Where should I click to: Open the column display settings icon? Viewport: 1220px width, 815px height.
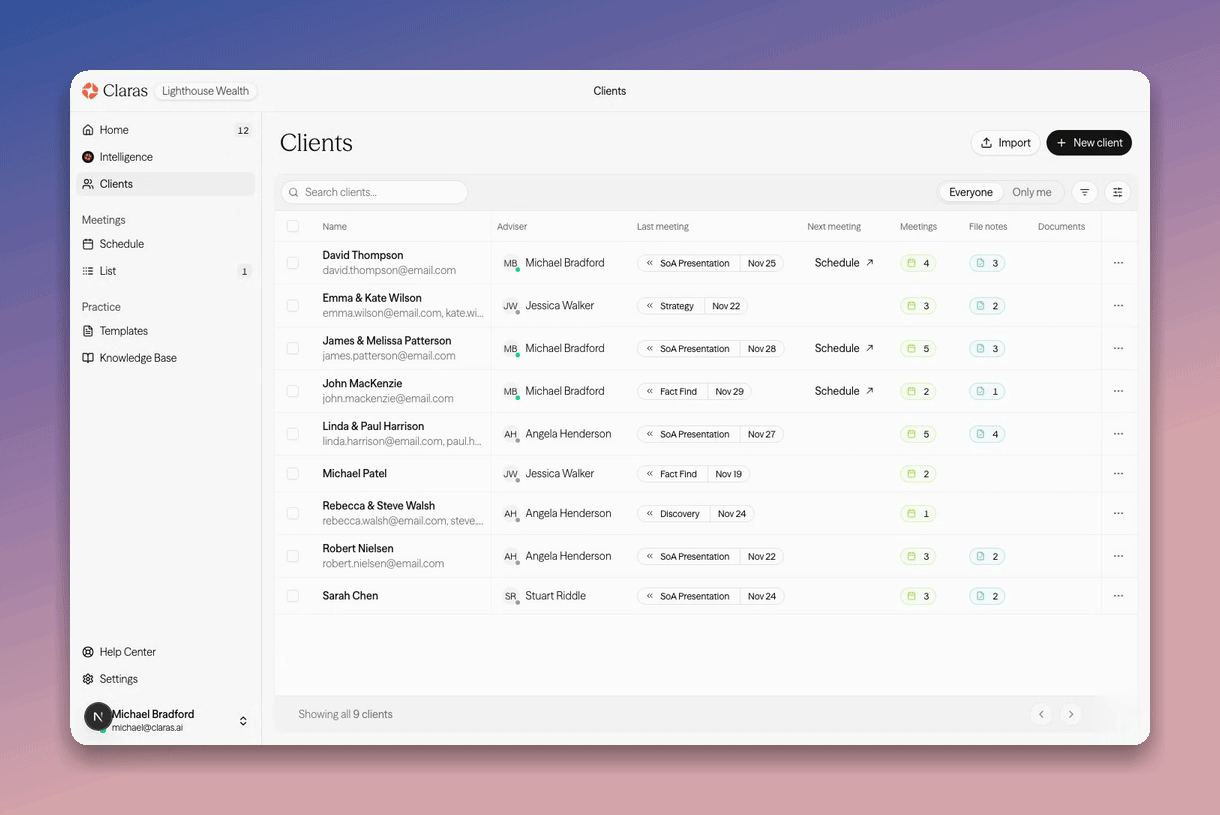pyautogui.click(x=1118, y=192)
